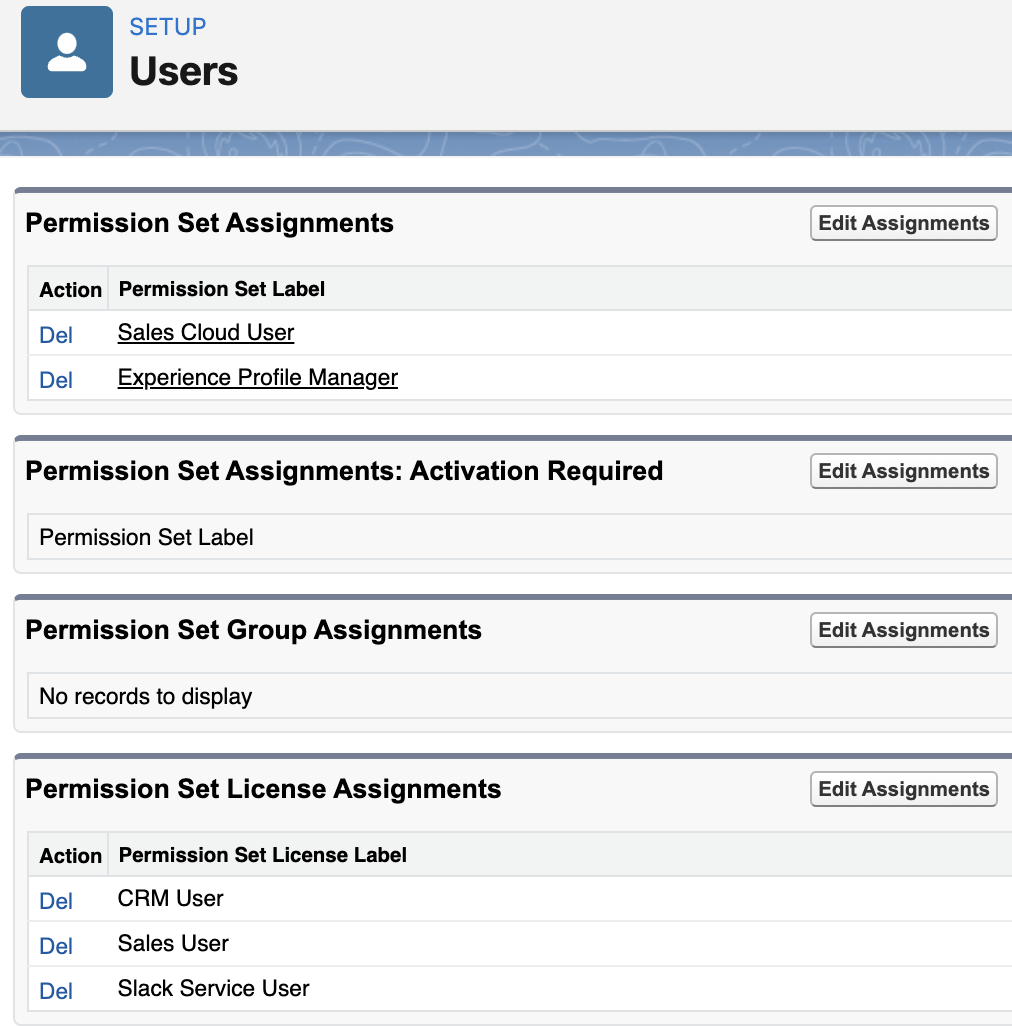
Task: Click Edit Assignments for Permission Set License Assignments
Action: 903,789
